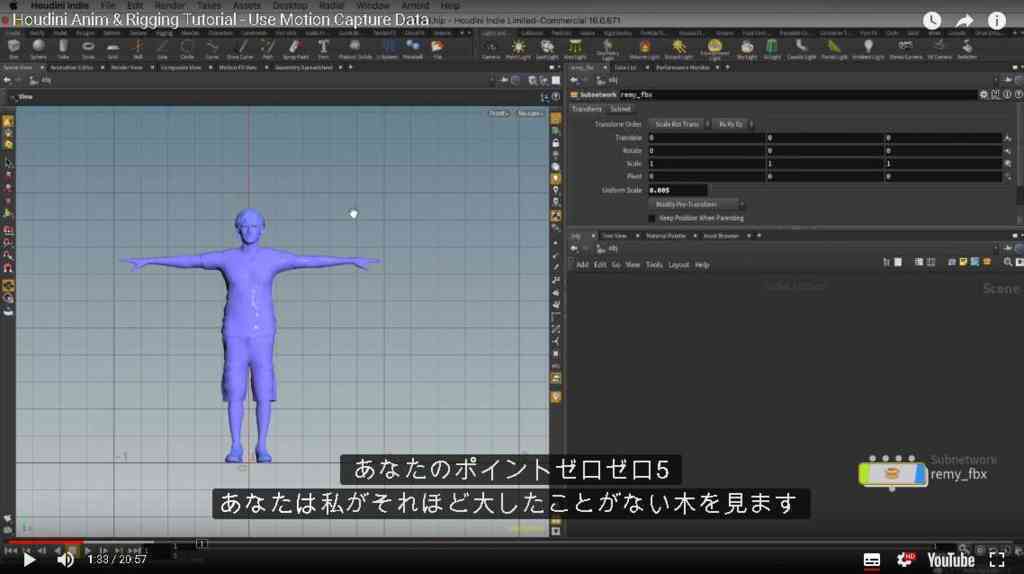Select the File shelf tool
The image size is (1024, 574).
[438, 48]
